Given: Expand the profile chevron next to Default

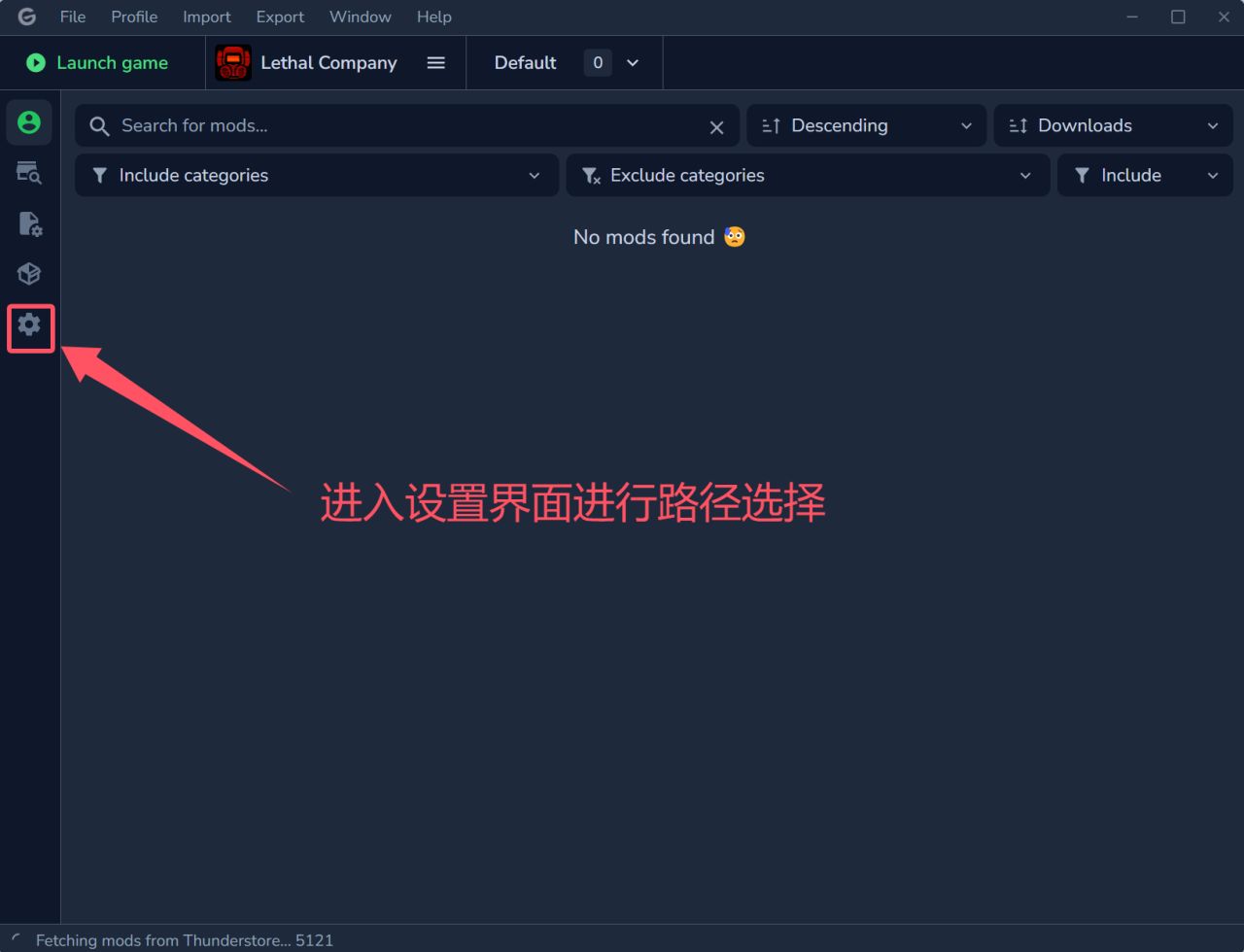Looking at the screenshot, I should pos(633,63).
